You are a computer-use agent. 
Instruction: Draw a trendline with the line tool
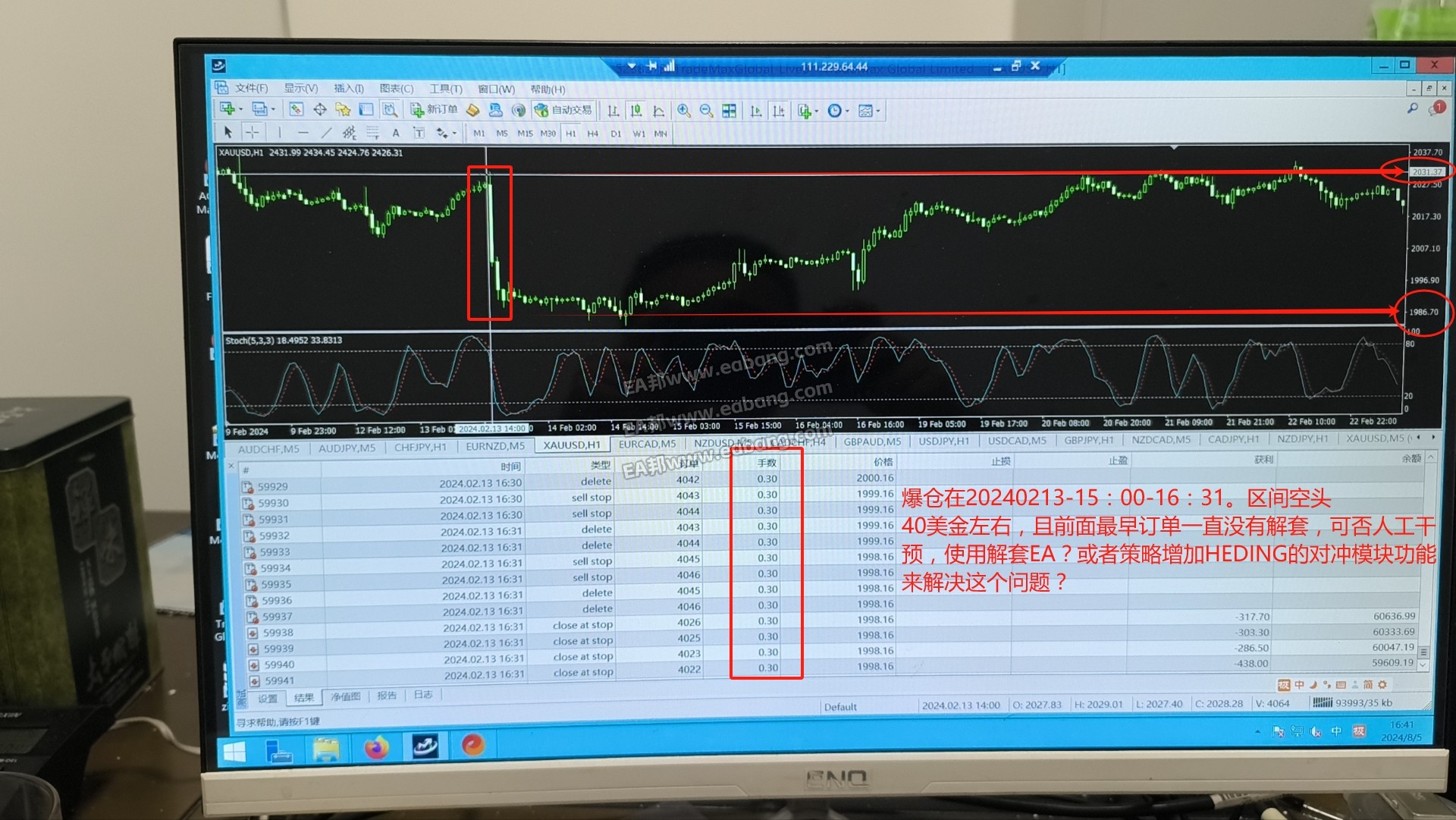pyautogui.click(x=326, y=133)
